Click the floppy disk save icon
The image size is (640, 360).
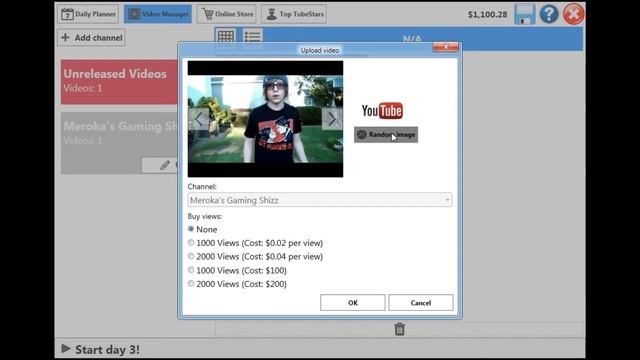524,14
